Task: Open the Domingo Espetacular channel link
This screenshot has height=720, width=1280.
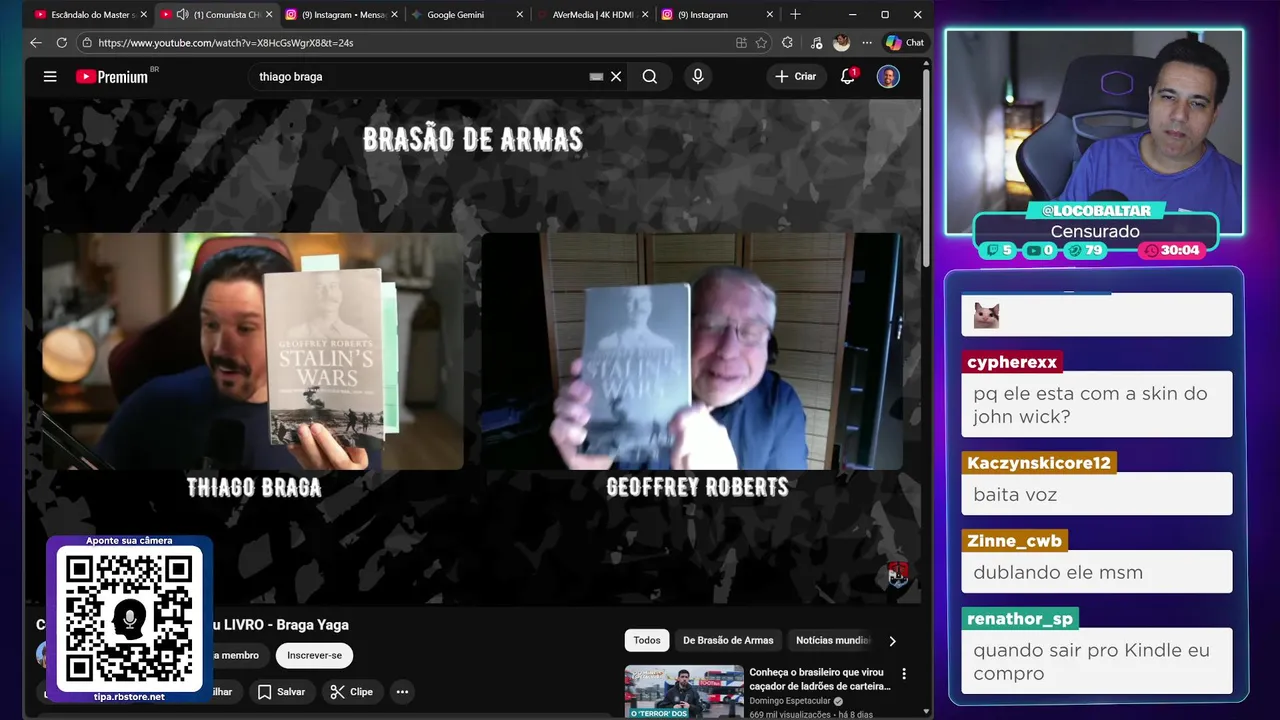Action: 790,701
